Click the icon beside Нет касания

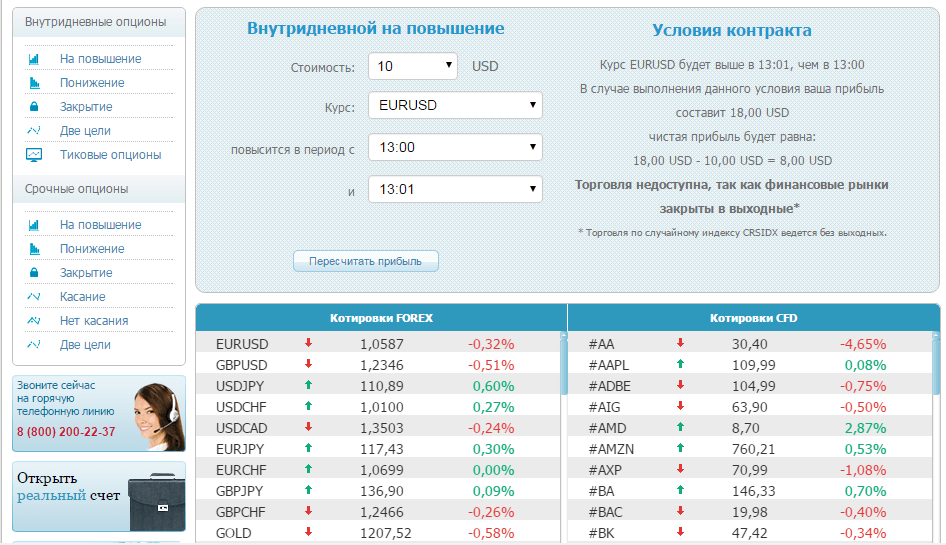point(34,320)
